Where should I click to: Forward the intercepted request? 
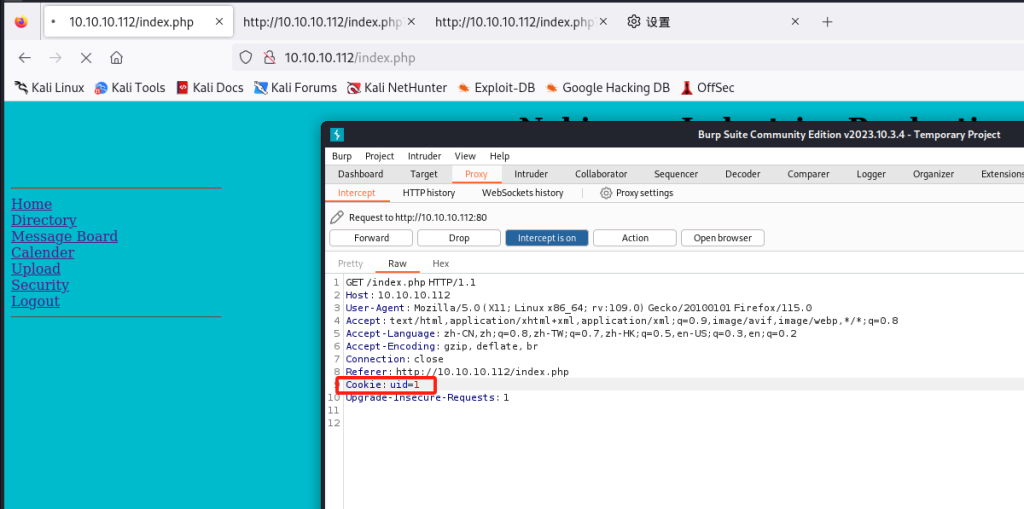point(371,238)
